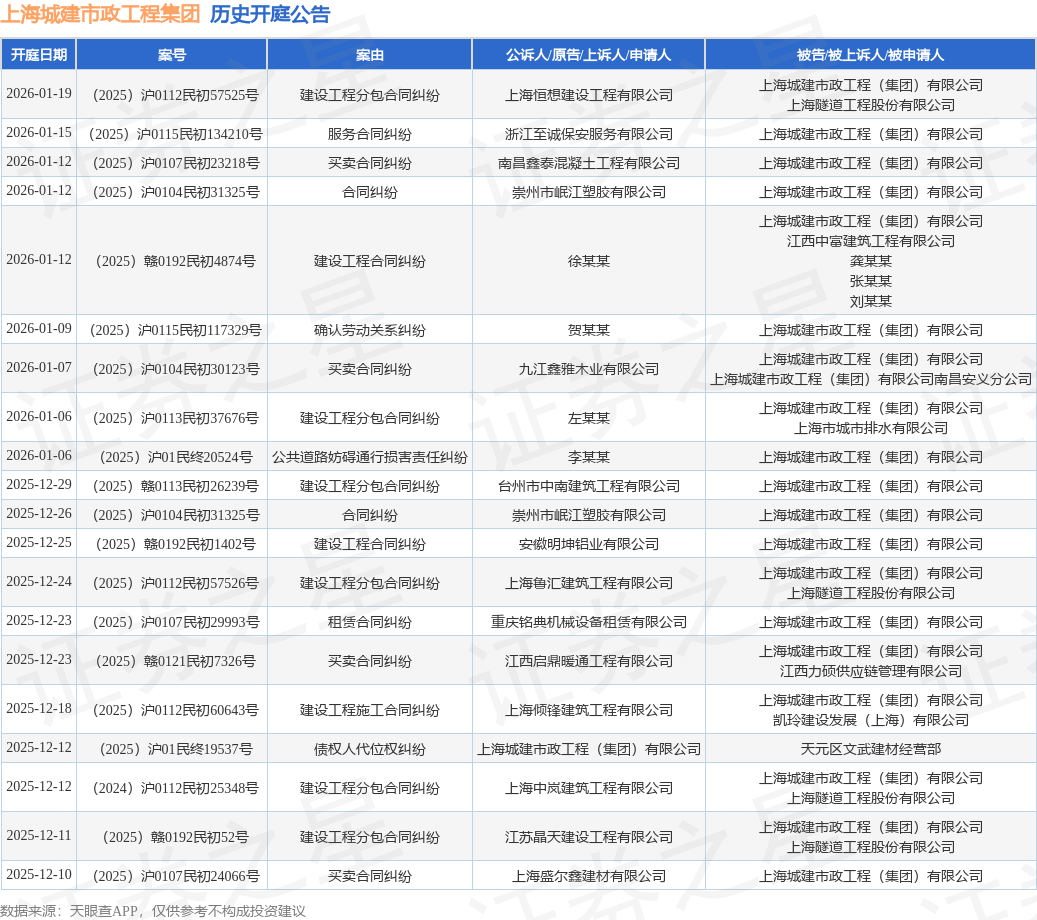Image resolution: width=1037 pixels, height=920 pixels.
Task: Select plaintiff 上海盛尔鑫建材有限公司
Action: (x=588, y=876)
